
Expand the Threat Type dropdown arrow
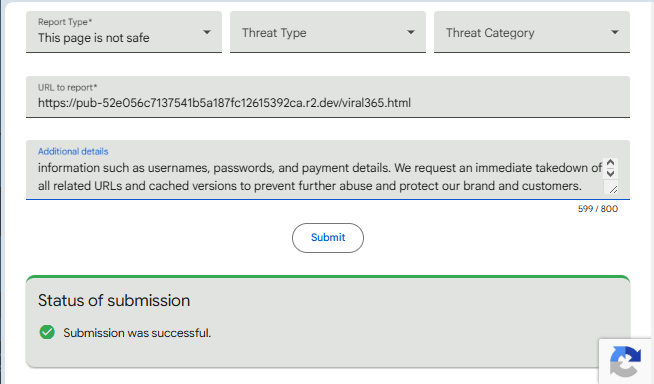[x=411, y=32]
